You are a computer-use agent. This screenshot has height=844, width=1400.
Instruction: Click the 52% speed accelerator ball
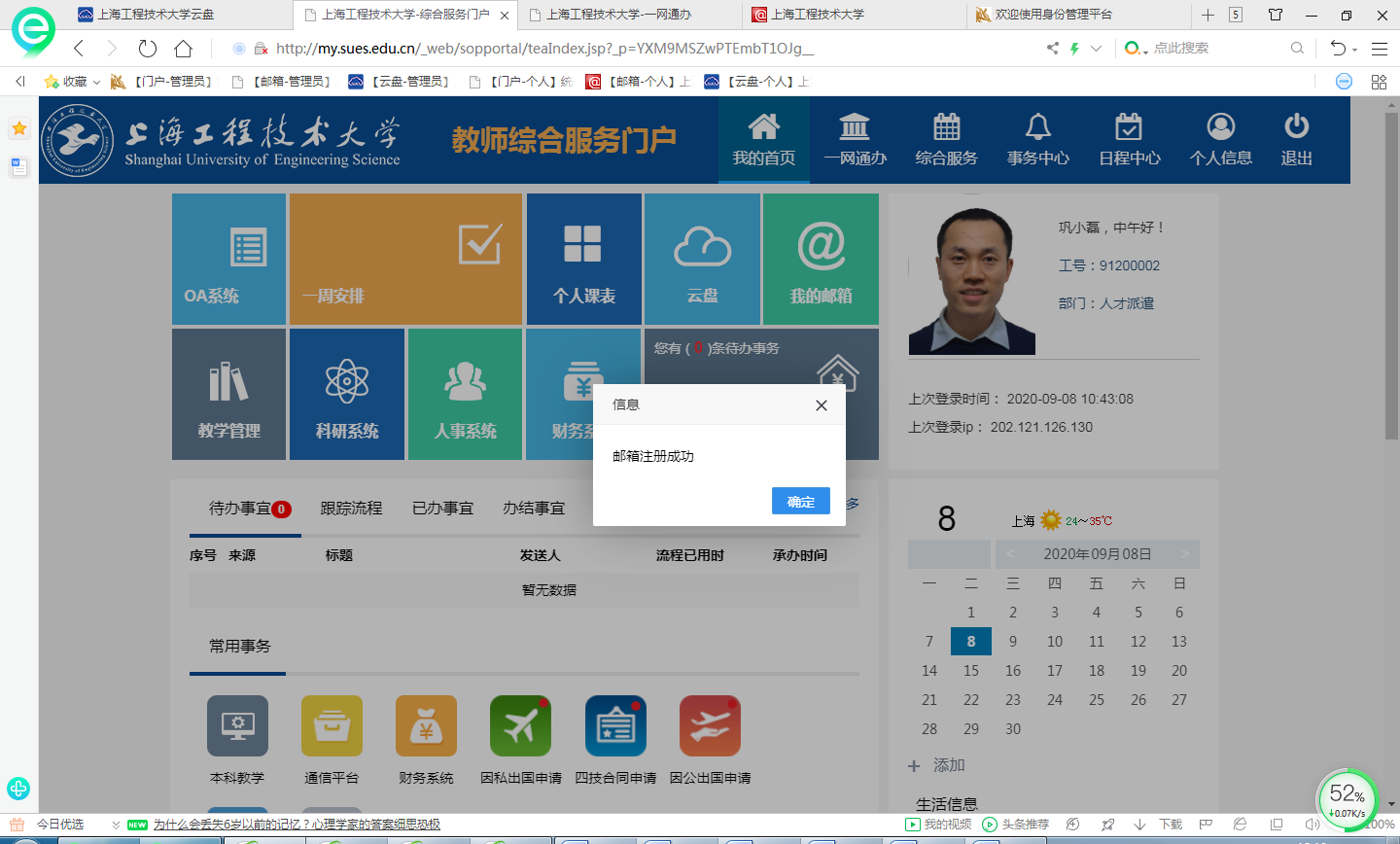pos(1347,799)
